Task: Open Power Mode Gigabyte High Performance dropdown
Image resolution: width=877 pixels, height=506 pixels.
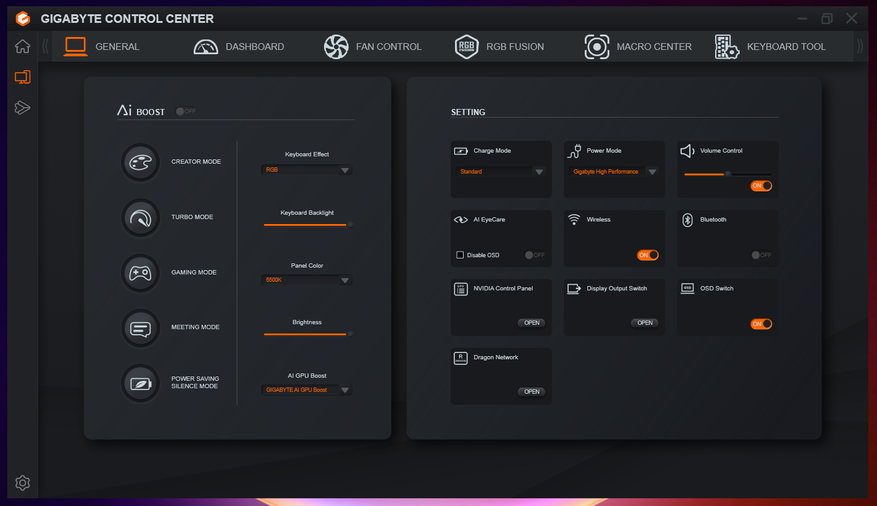Action: pos(614,172)
